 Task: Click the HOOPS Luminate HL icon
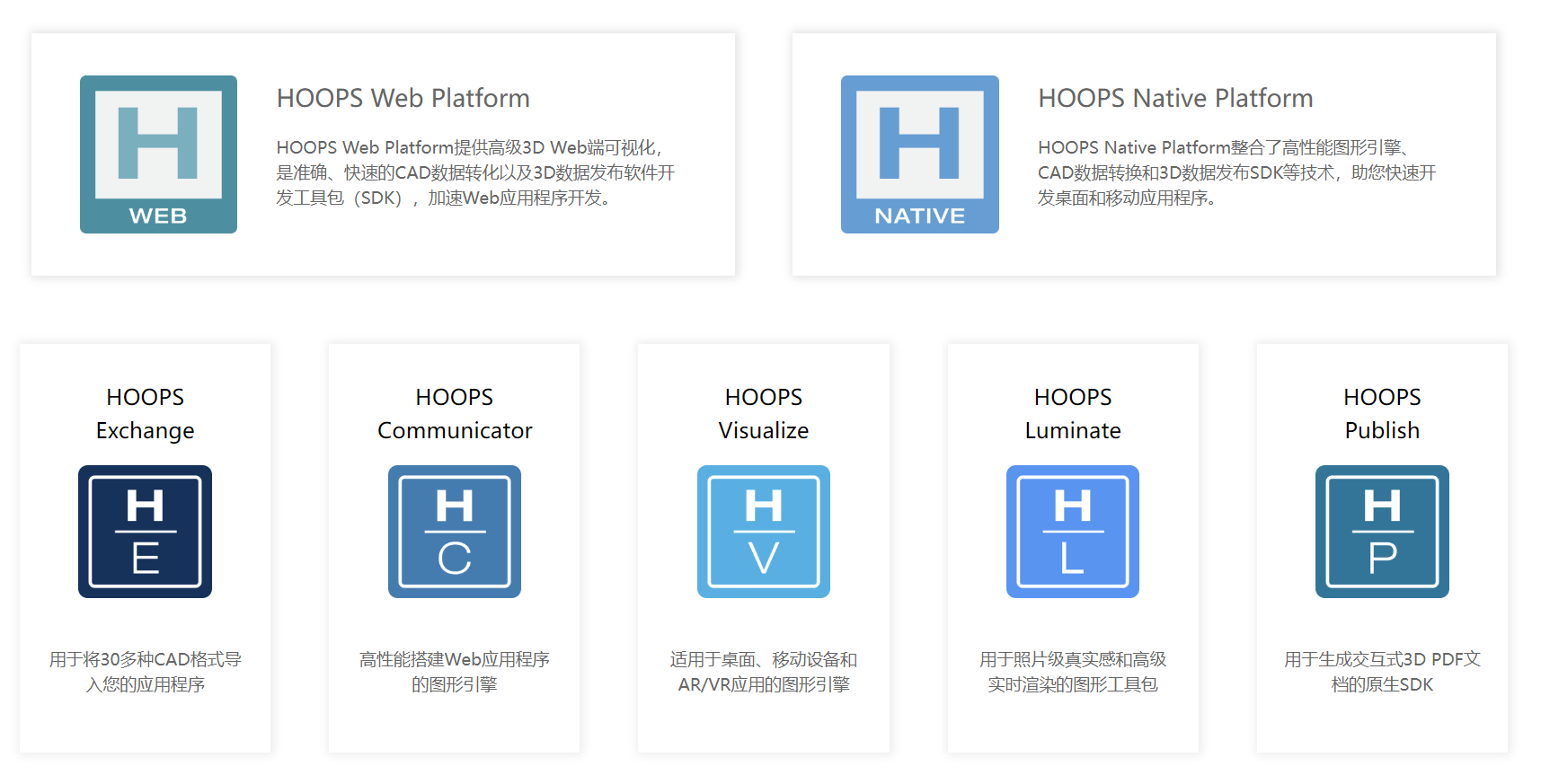[1073, 532]
